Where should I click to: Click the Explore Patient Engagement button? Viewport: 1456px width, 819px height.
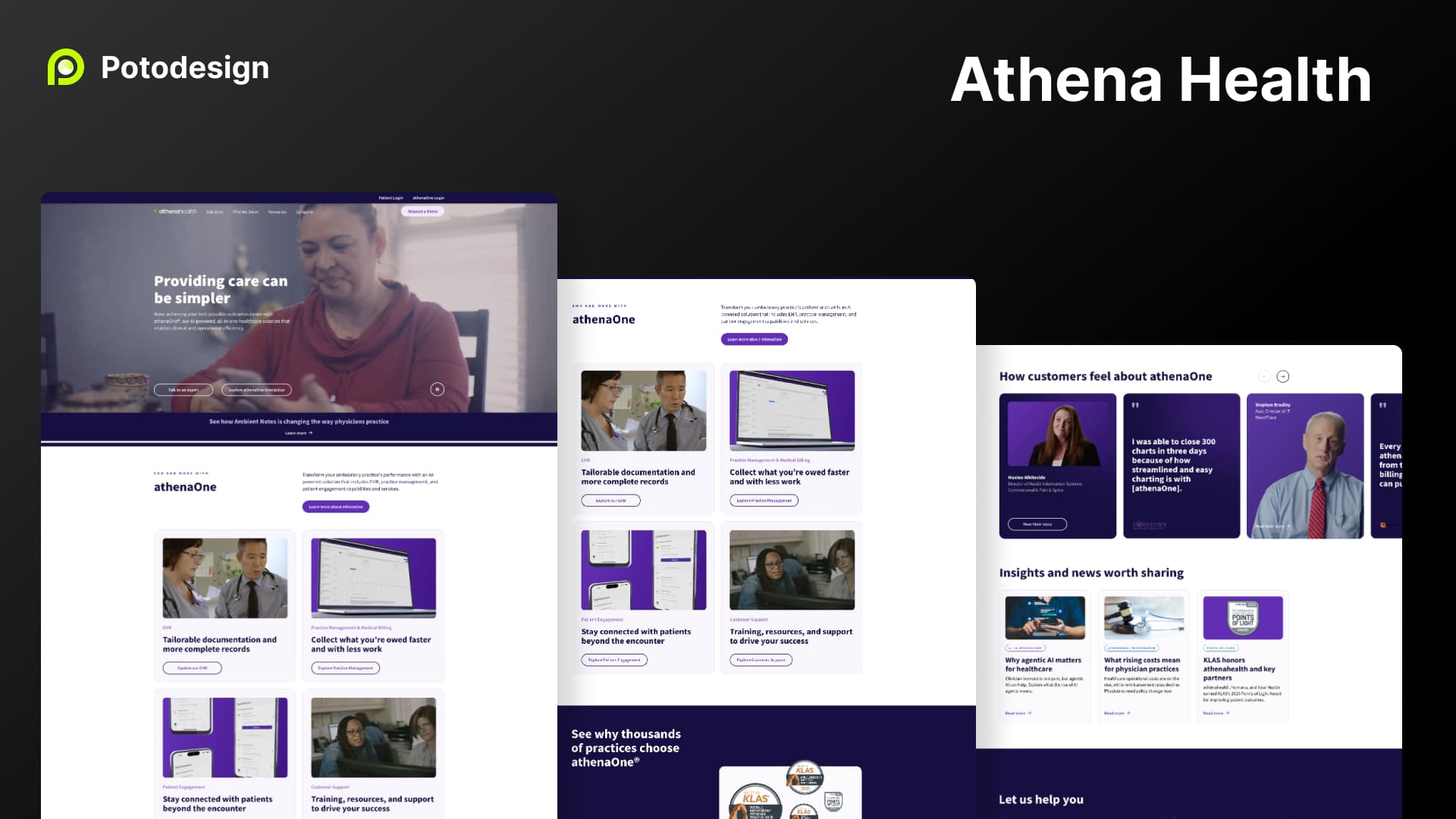pos(614,660)
